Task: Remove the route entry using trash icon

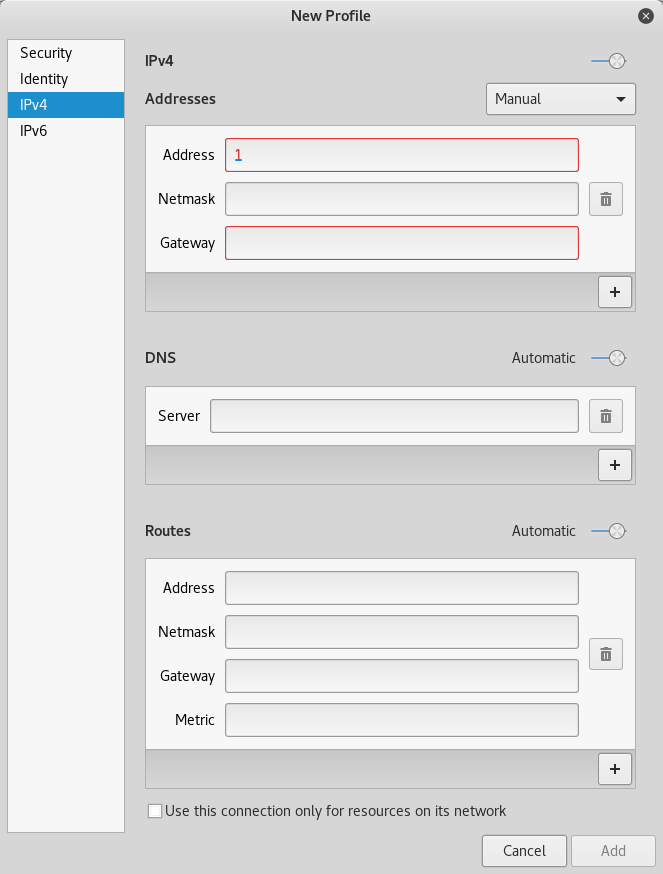Action: (x=605, y=655)
